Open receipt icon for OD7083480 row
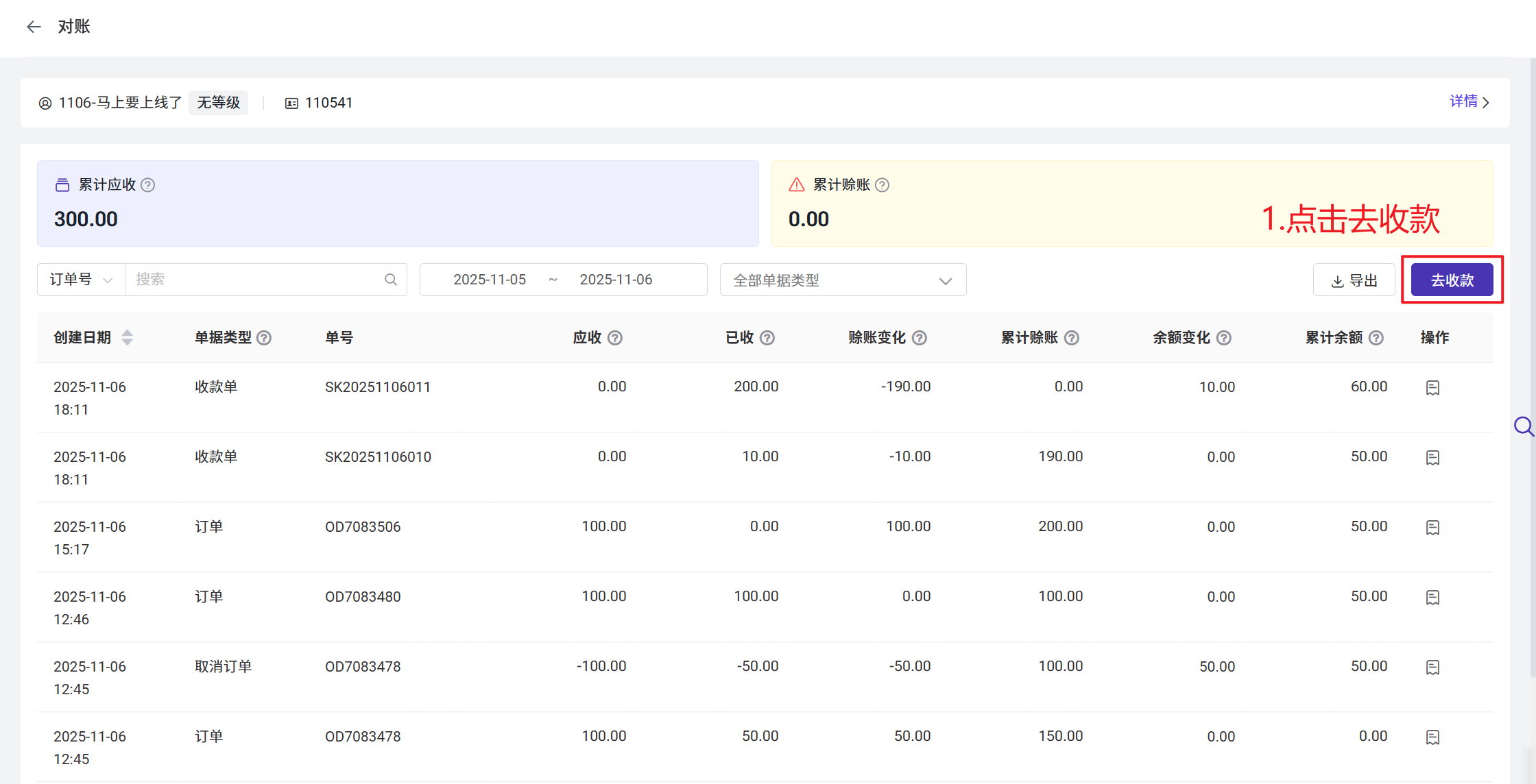The image size is (1536, 784). coord(1432,598)
